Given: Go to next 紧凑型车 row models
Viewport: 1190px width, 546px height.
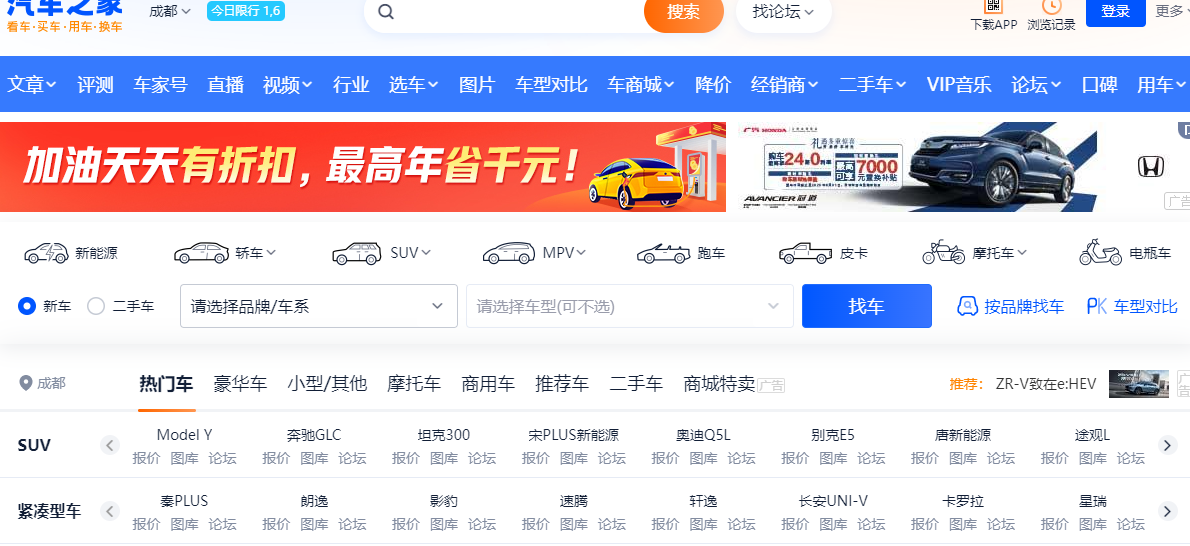Looking at the screenshot, I should pos(1169,511).
